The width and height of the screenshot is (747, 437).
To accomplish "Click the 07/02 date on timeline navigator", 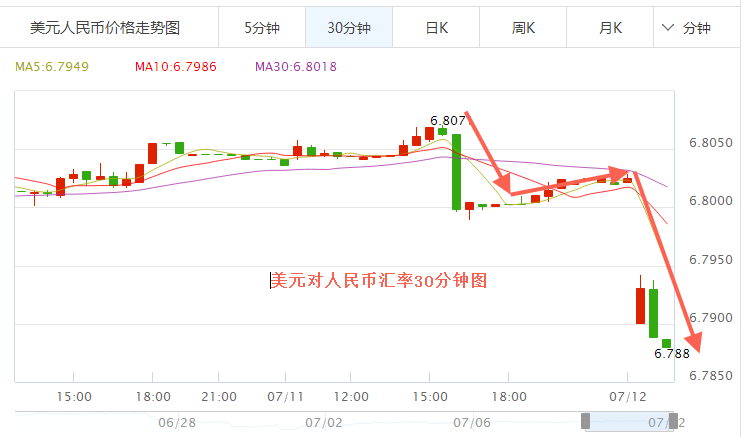I will click(323, 423).
